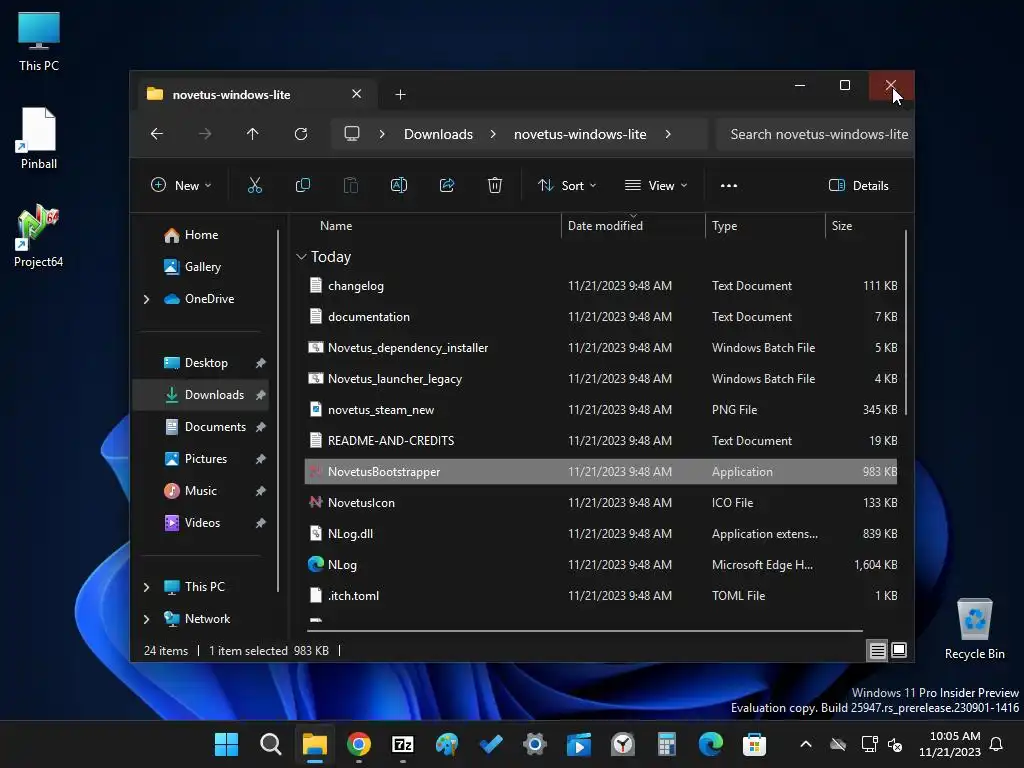Switch to large thumbnails view icon
The width and height of the screenshot is (1024, 768).
click(899, 650)
